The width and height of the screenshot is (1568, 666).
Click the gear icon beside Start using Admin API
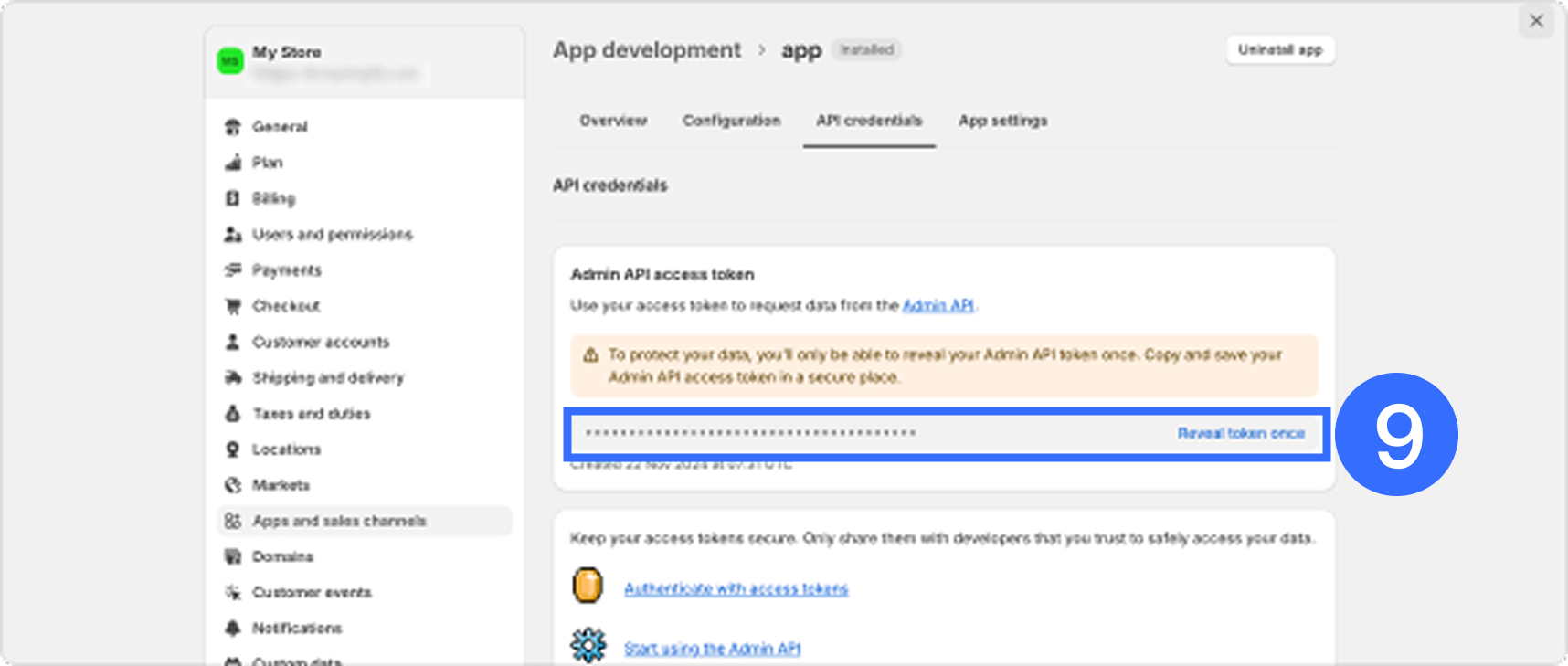click(x=588, y=645)
